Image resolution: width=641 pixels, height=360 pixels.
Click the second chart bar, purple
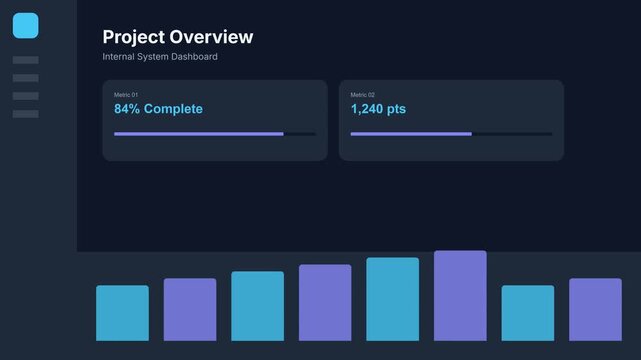(190, 309)
